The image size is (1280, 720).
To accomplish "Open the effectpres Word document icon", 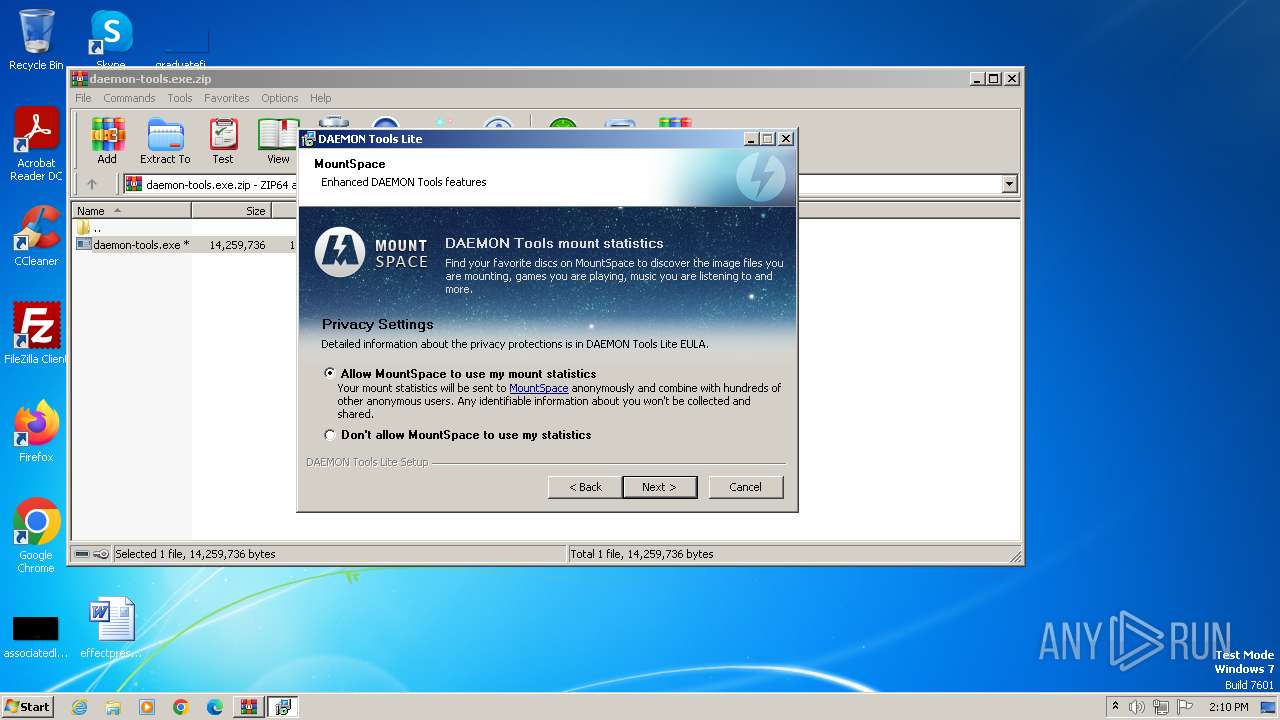I will 111,629.
